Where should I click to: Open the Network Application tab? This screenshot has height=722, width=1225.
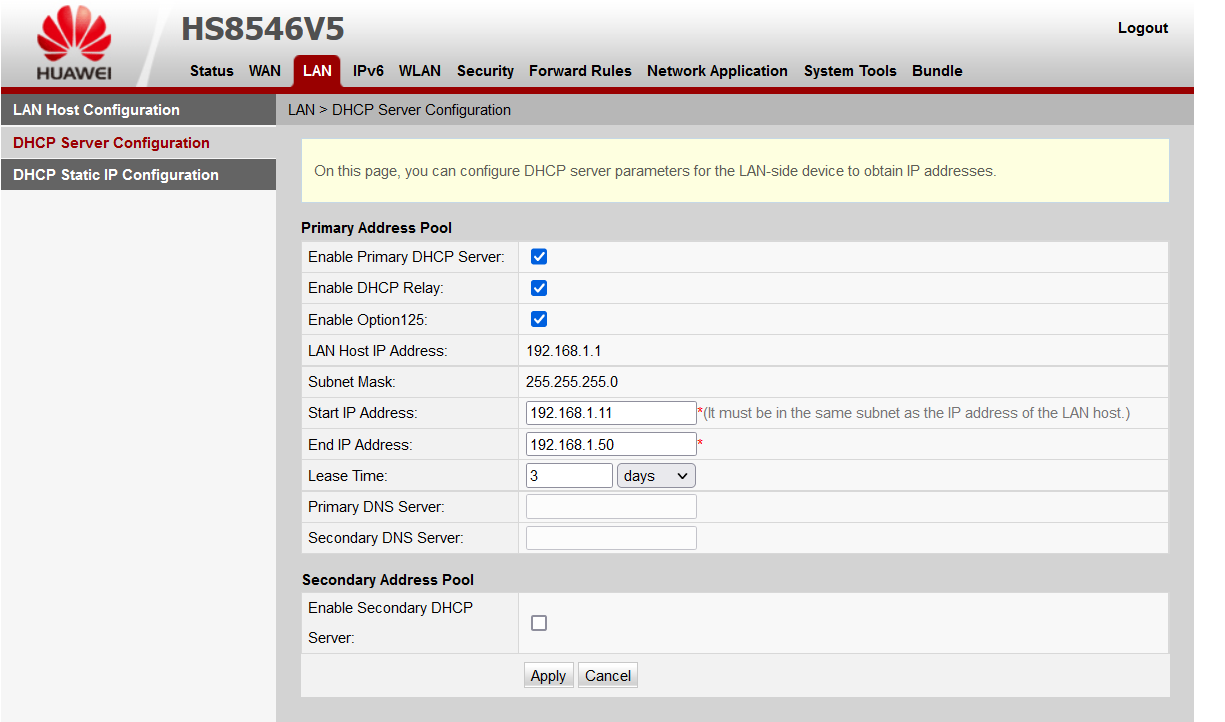click(717, 71)
